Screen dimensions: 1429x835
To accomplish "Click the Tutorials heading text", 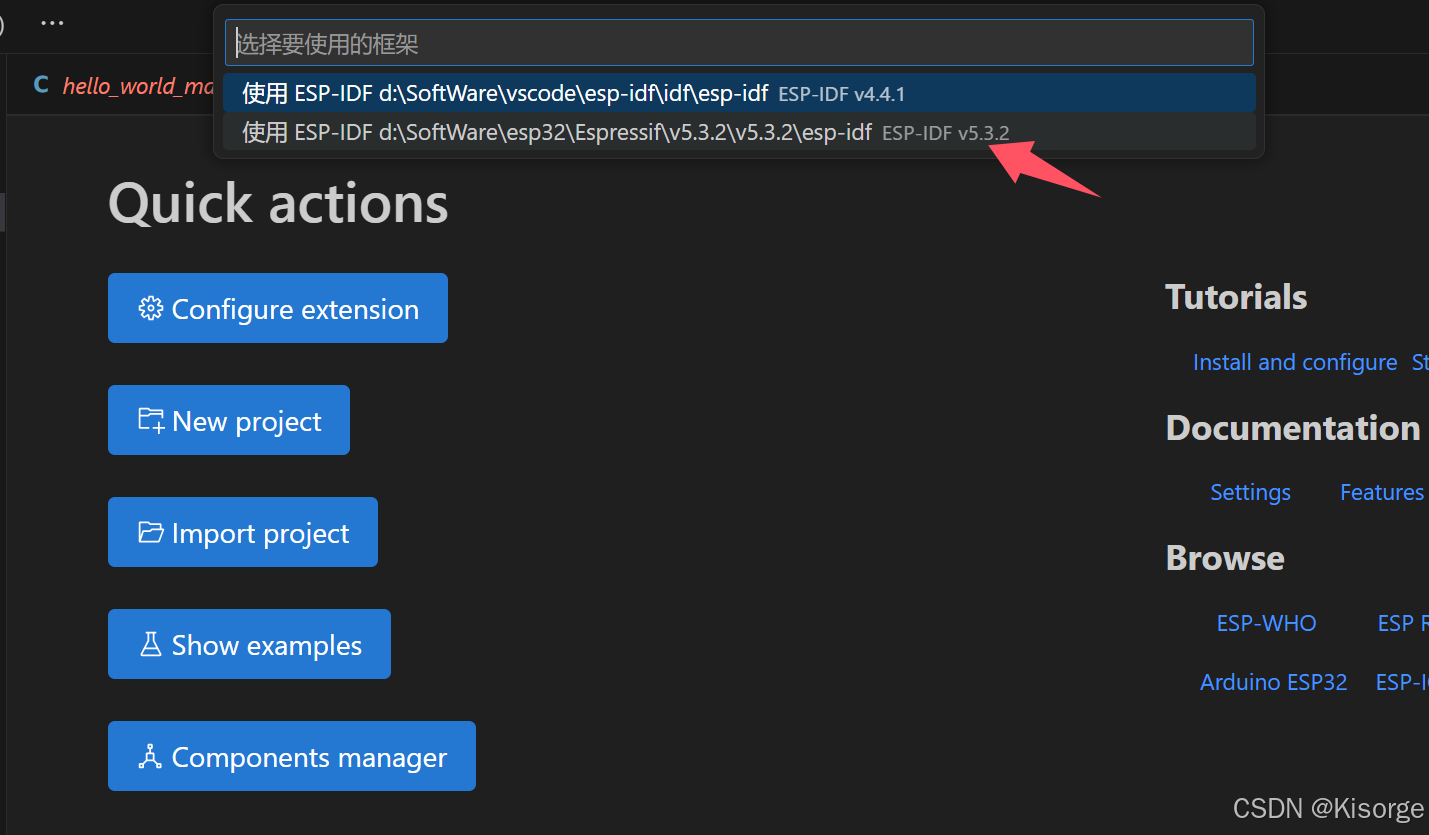I will (1236, 297).
